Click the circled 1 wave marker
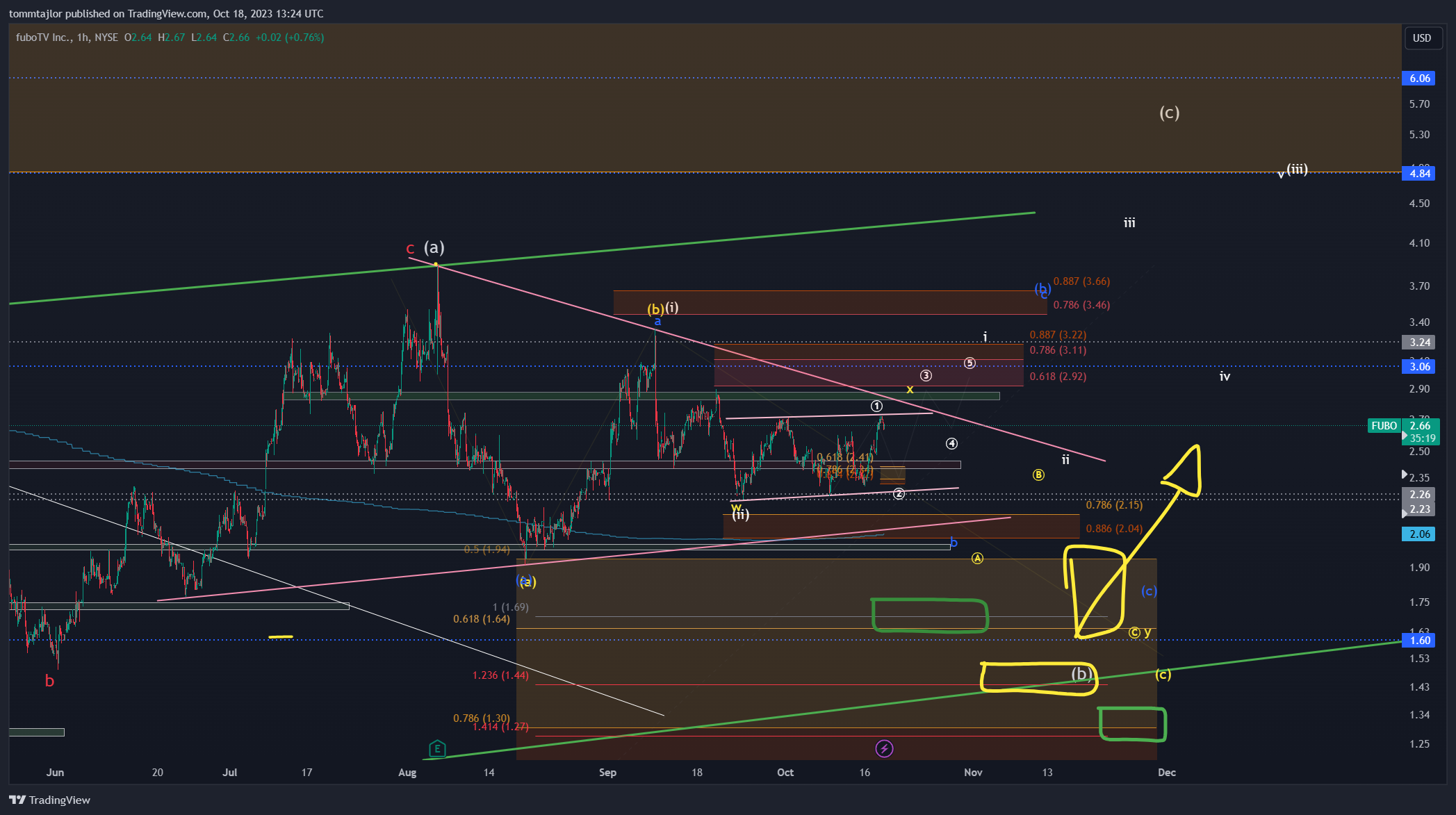1456x815 pixels. 876,406
